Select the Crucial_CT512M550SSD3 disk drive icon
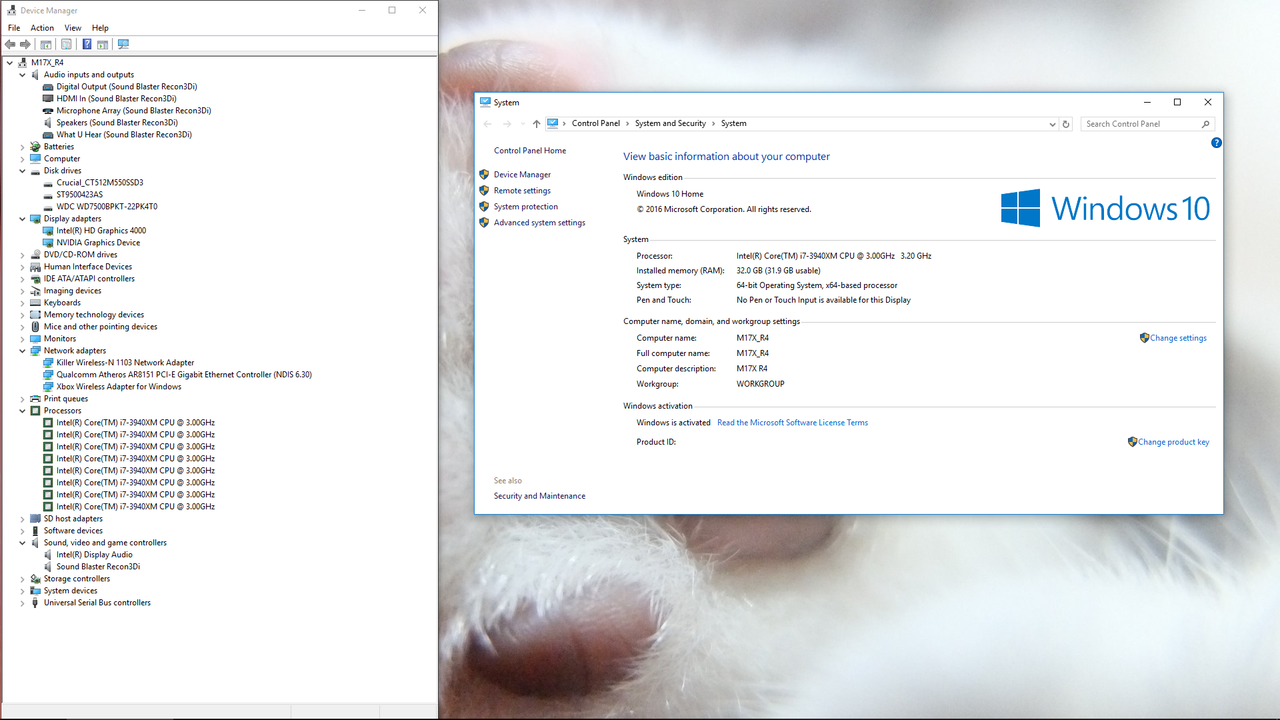 click(48, 183)
